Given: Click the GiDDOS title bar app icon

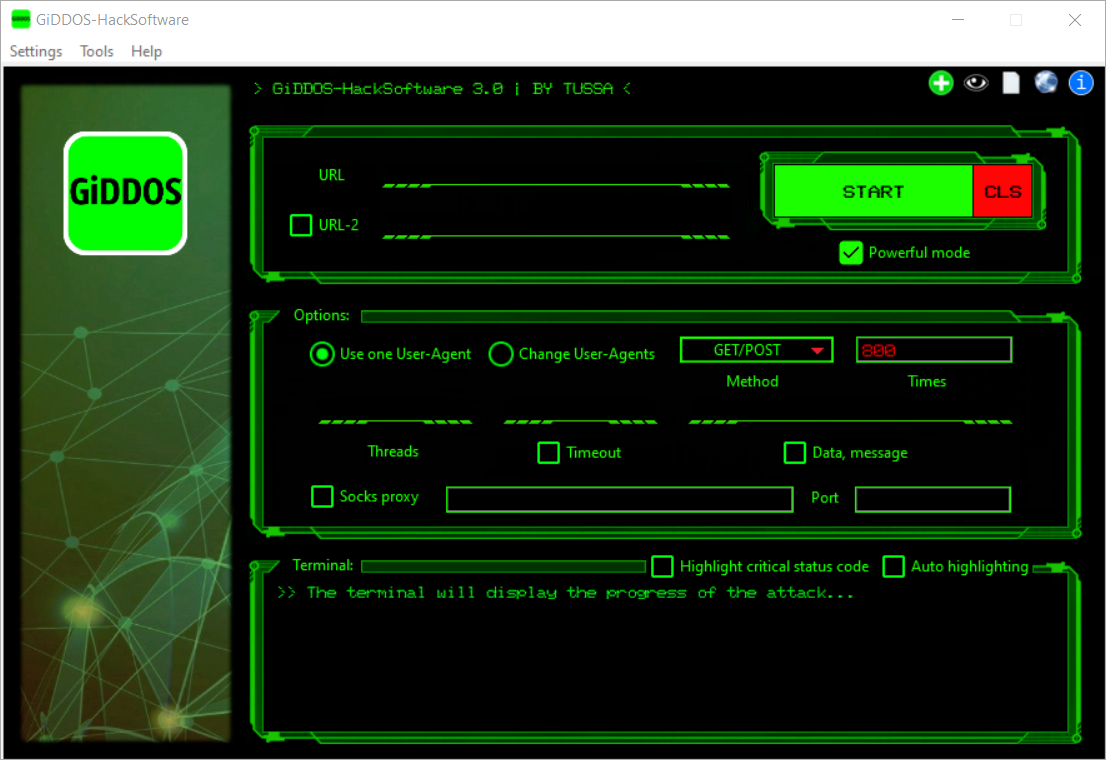Looking at the screenshot, I should click(20, 19).
